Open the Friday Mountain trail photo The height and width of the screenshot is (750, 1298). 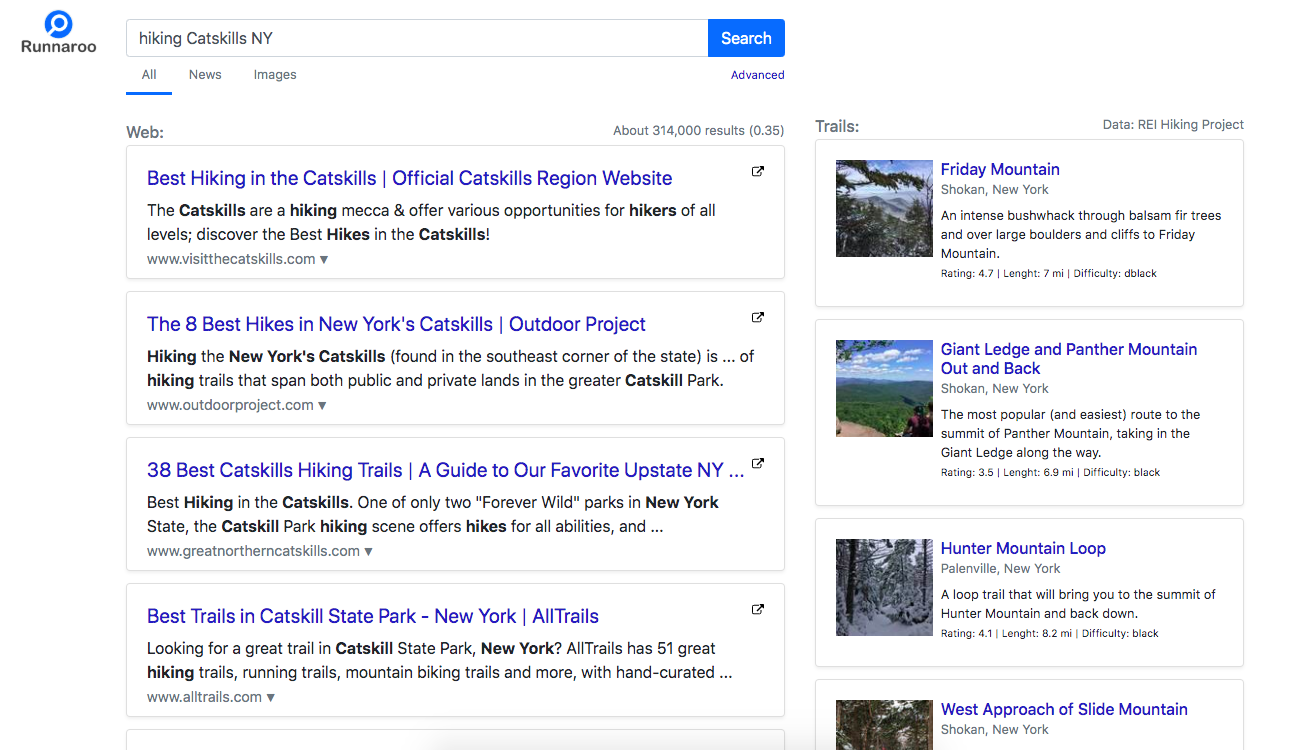[884, 208]
